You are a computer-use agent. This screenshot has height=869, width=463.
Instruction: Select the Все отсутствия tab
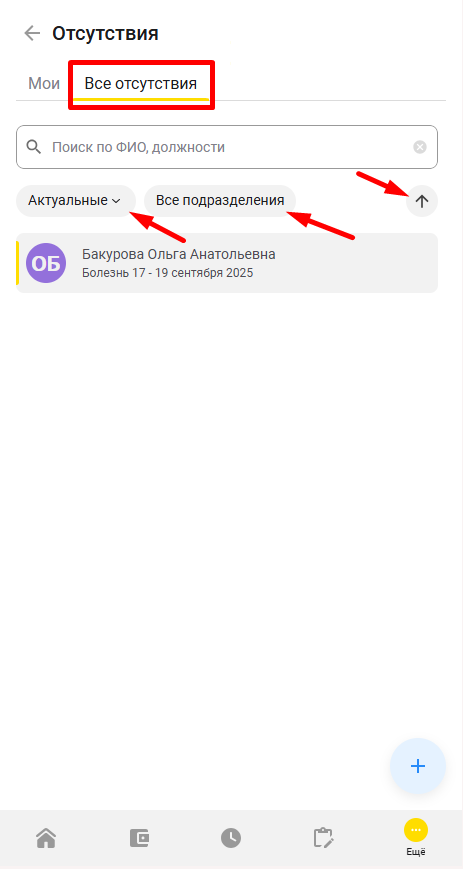(x=141, y=84)
